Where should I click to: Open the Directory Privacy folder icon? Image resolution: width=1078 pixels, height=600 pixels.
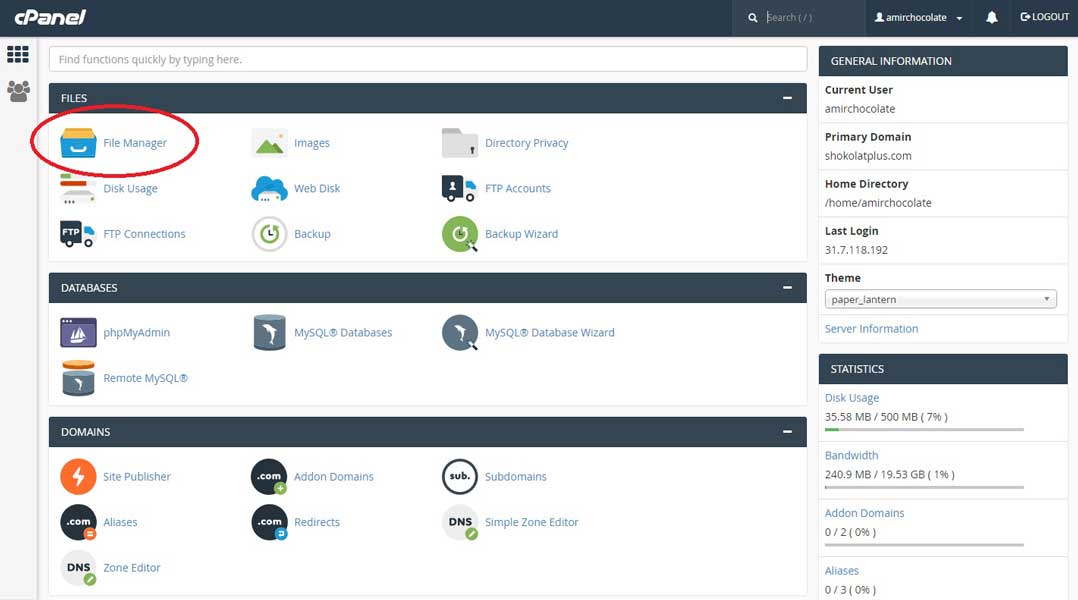pos(460,143)
